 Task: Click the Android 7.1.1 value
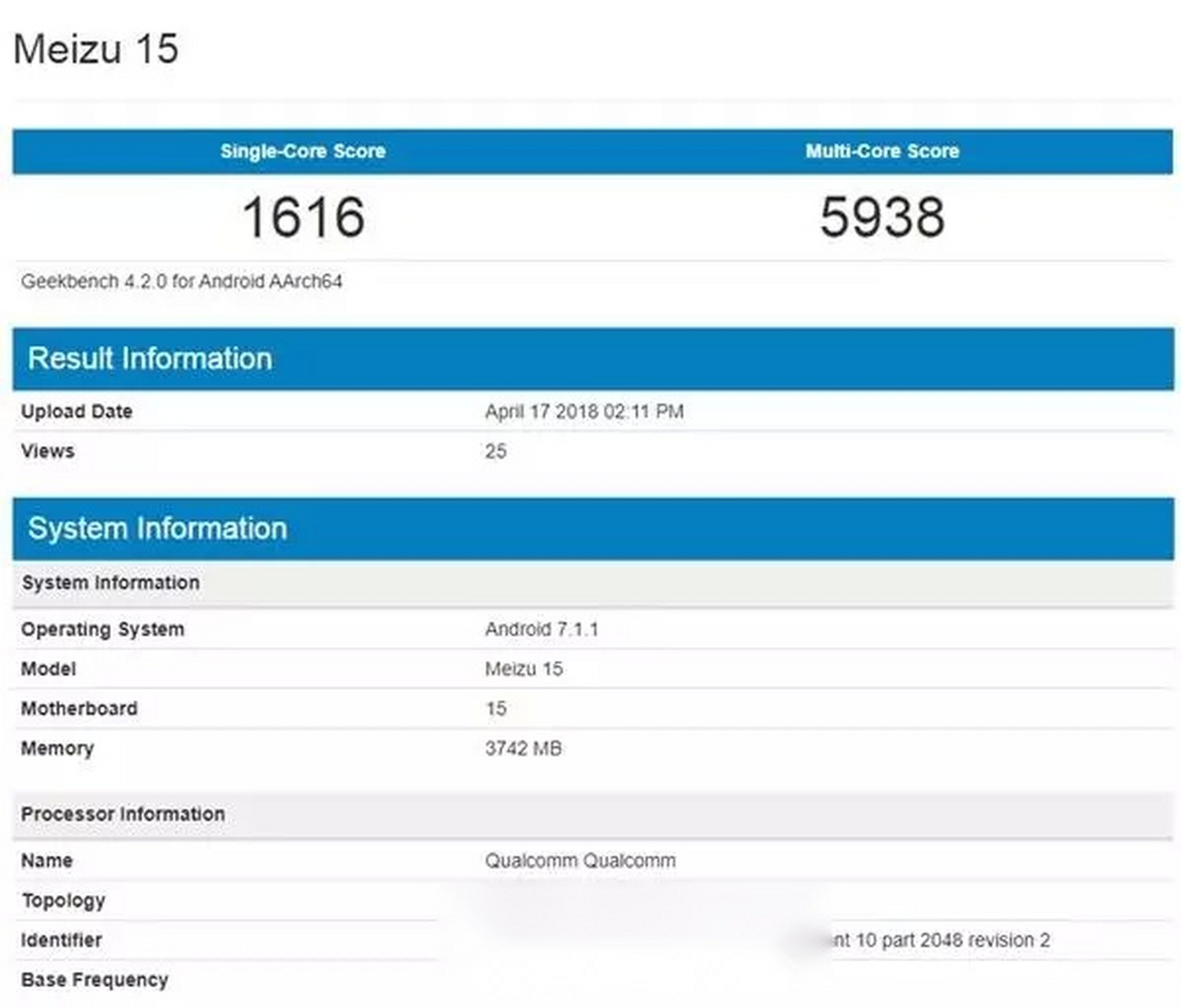[542, 629]
